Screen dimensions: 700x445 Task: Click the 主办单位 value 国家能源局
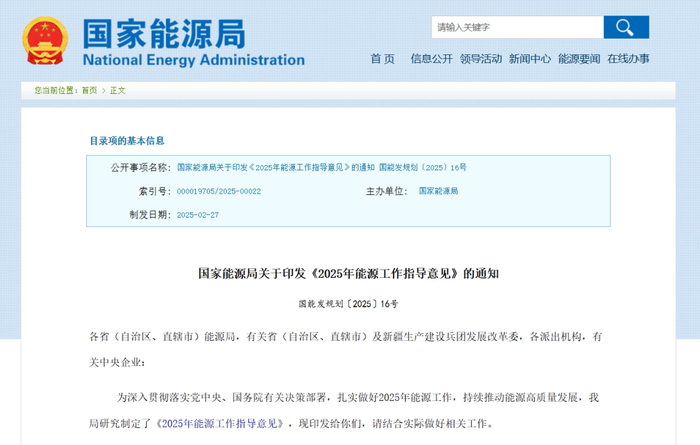(438, 191)
